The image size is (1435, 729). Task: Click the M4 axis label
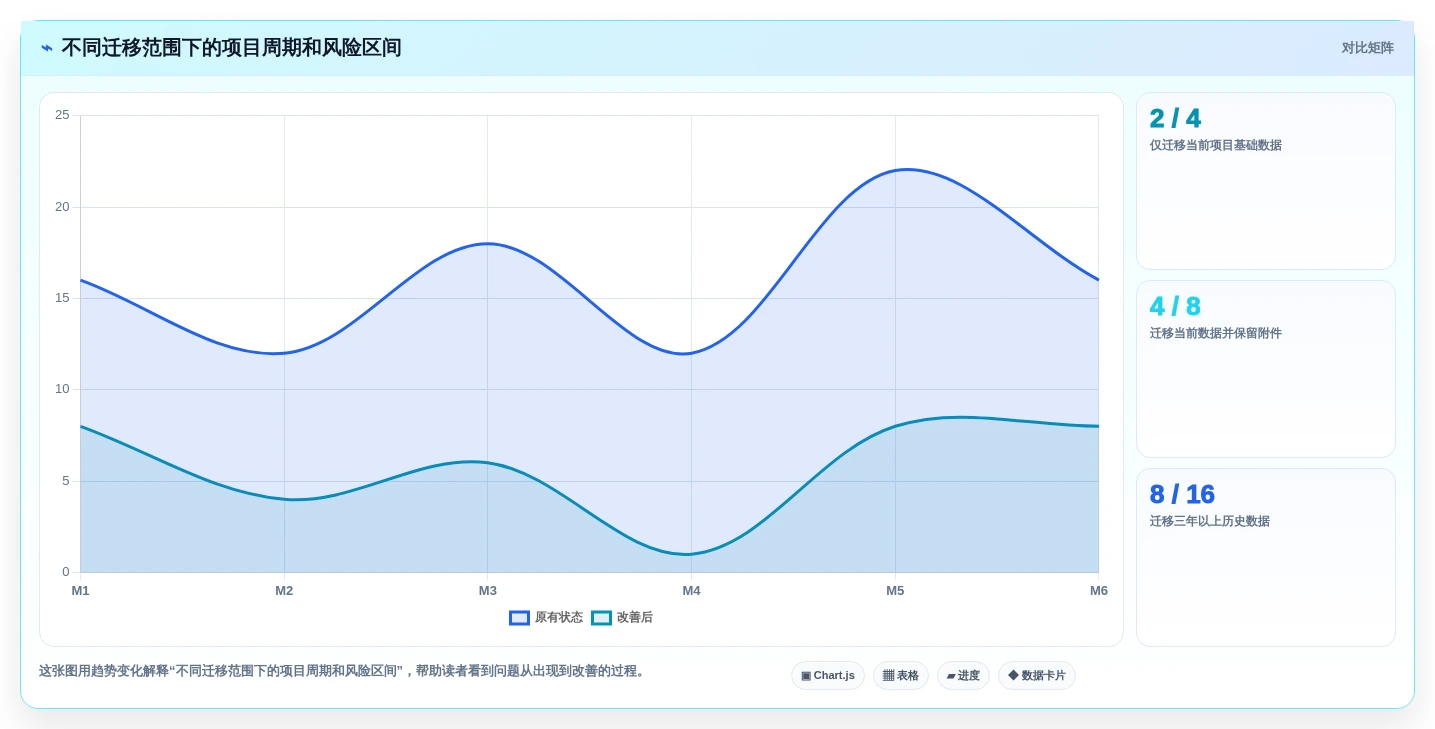tap(691, 591)
